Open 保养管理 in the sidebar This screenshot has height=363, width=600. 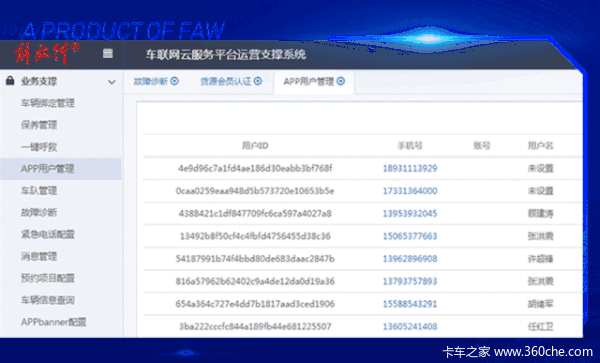(x=39, y=125)
